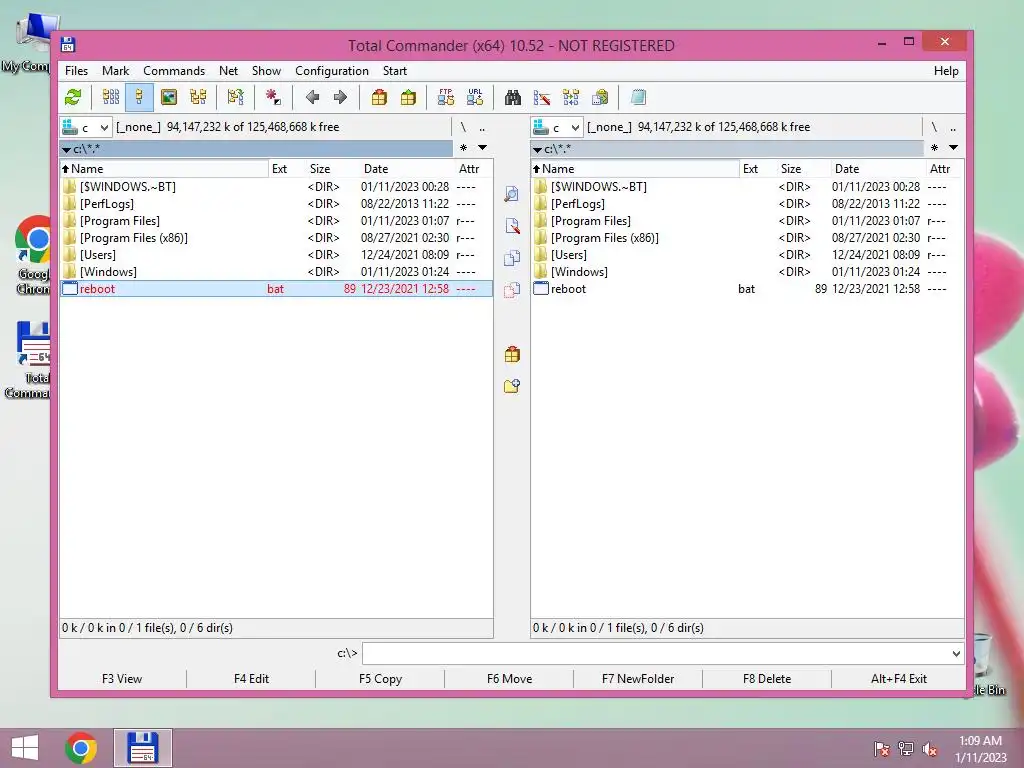
Task: Click Edit icon in the middle button bar
Action: 512,226
